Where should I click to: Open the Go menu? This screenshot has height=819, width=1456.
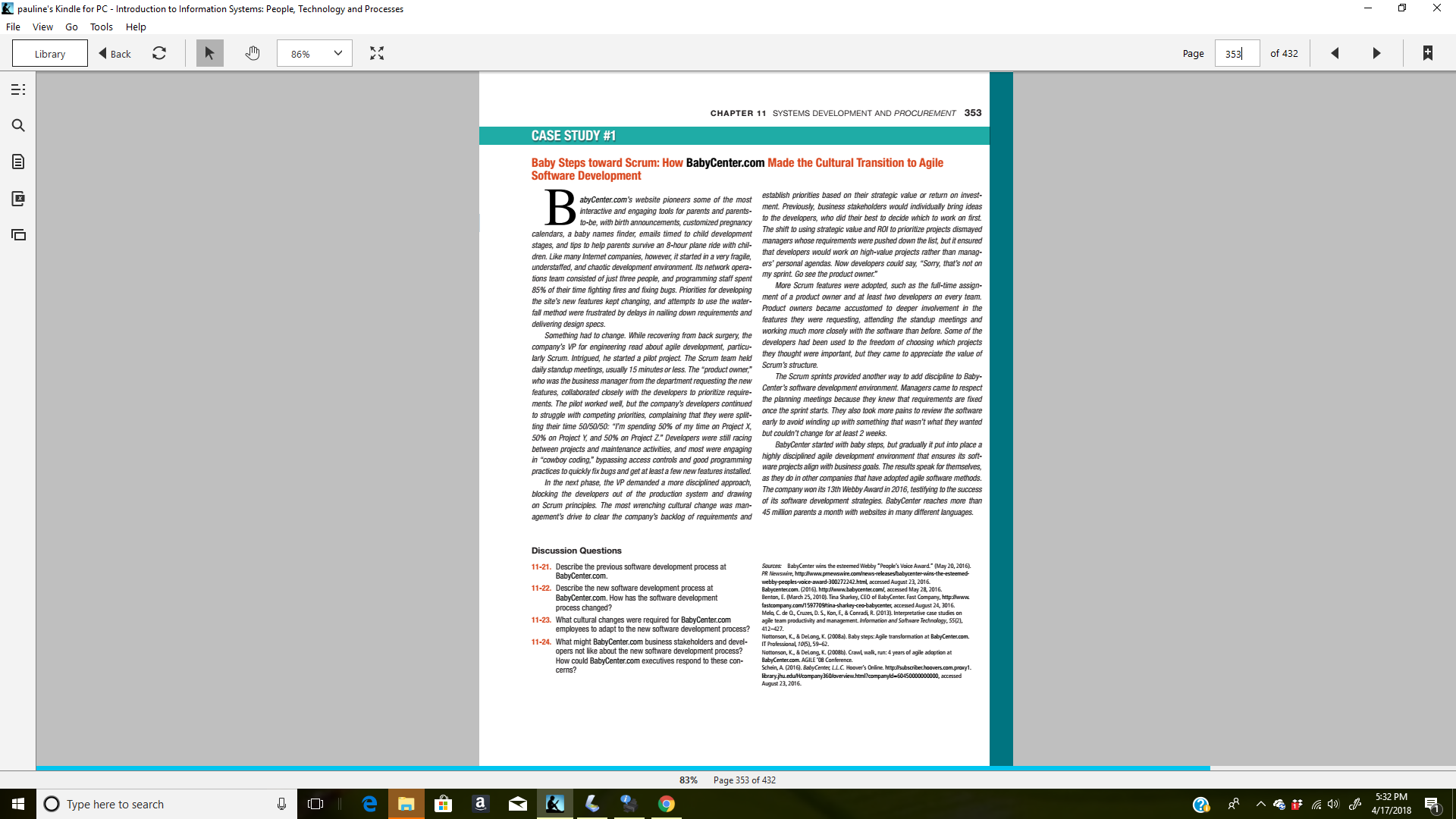pos(71,27)
